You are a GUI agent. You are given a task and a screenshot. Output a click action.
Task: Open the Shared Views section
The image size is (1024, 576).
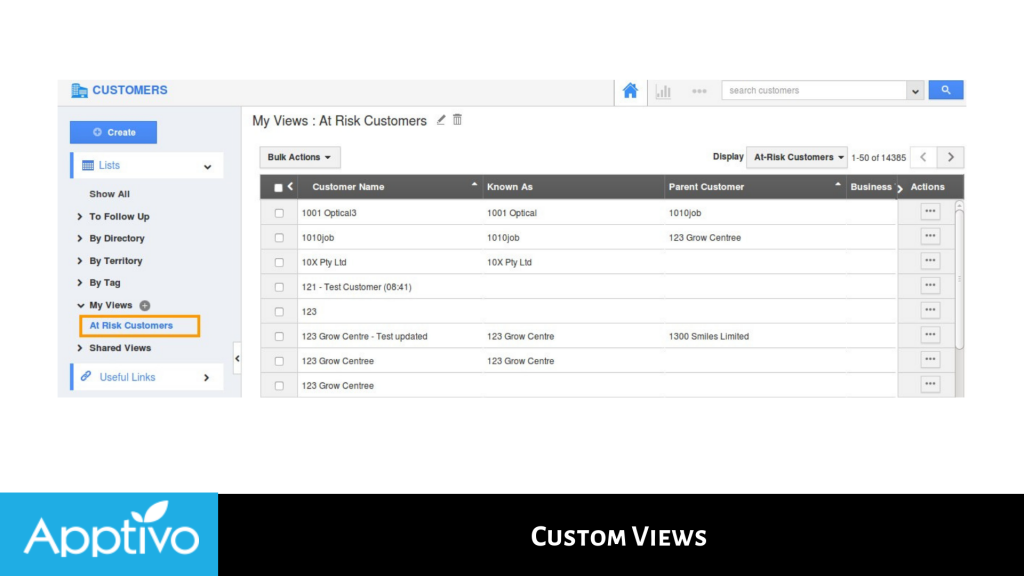tap(121, 348)
